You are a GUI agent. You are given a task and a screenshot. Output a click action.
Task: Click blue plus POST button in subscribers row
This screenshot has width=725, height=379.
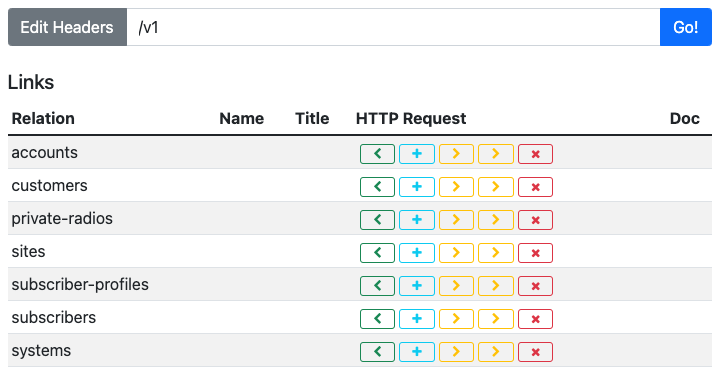coord(417,319)
